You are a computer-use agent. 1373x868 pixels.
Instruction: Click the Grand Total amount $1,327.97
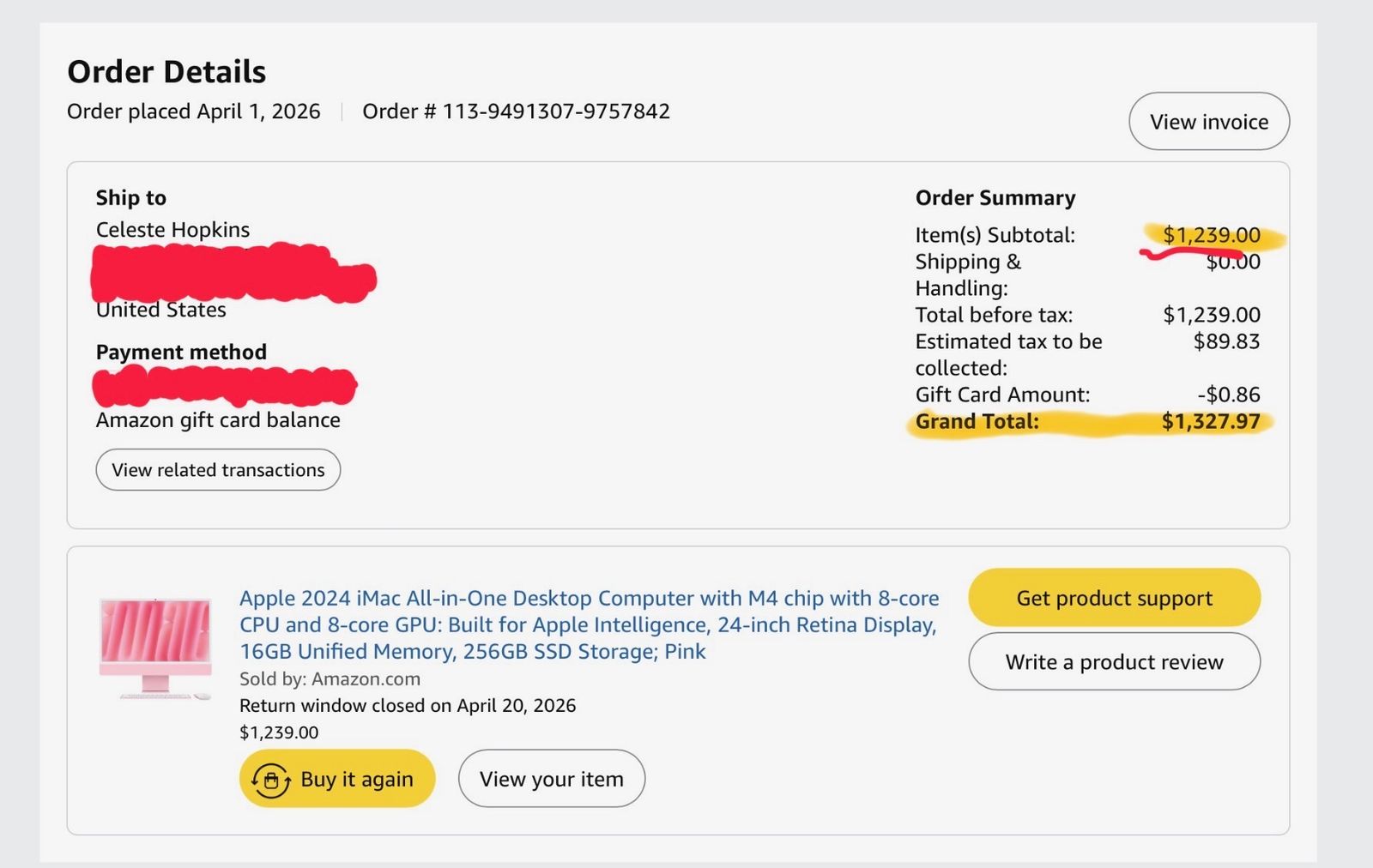(x=1211, y=421)
